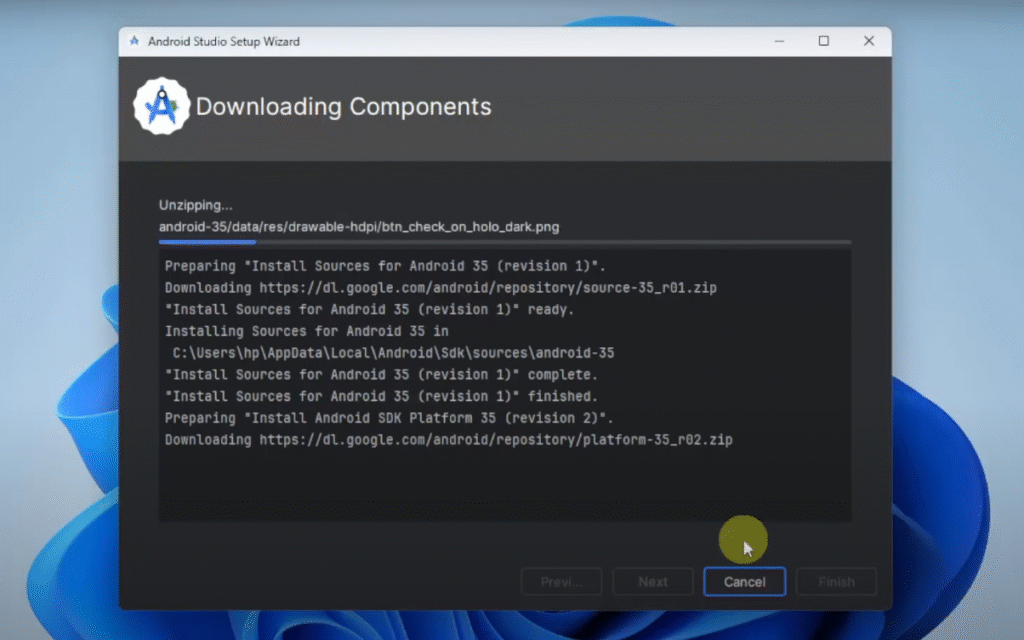The width and height of the screenshot is (1024, 640).
Task: Click the "Android Studio Setup Wizard" title text
Action: [224, 41]
